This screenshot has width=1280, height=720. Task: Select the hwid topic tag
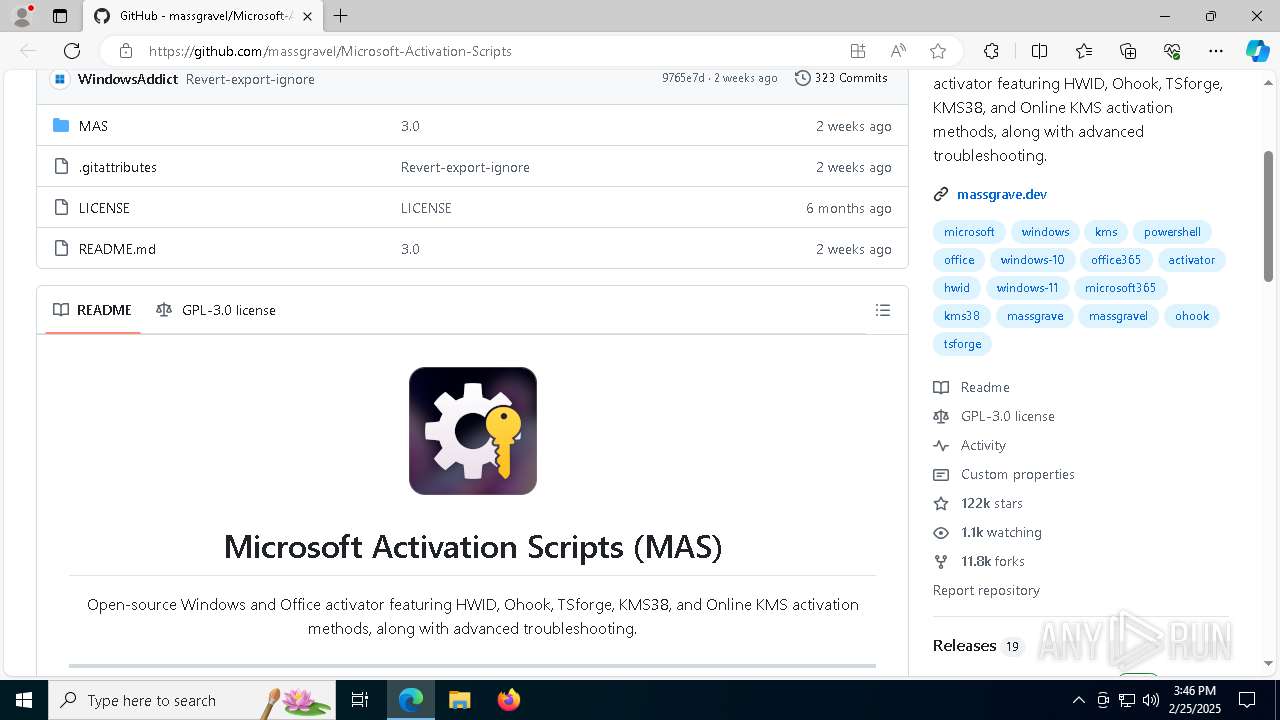(957, 288)
